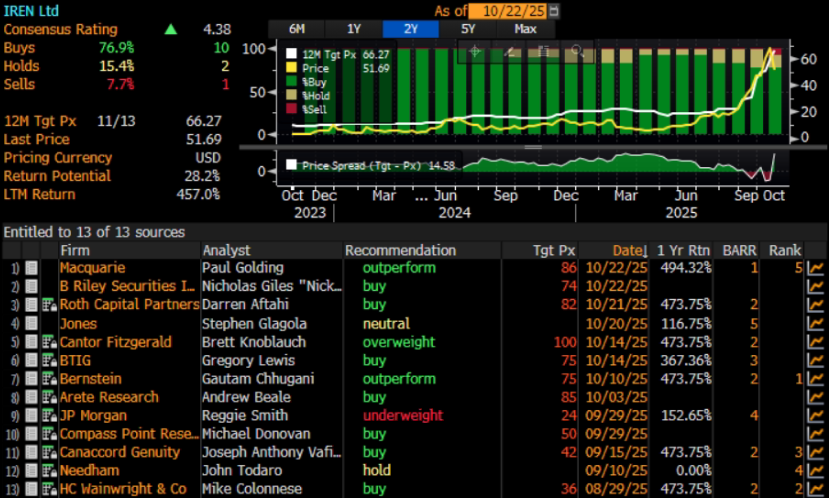
Task: Open Bernstein research document icon
Action: click(50, 379)
